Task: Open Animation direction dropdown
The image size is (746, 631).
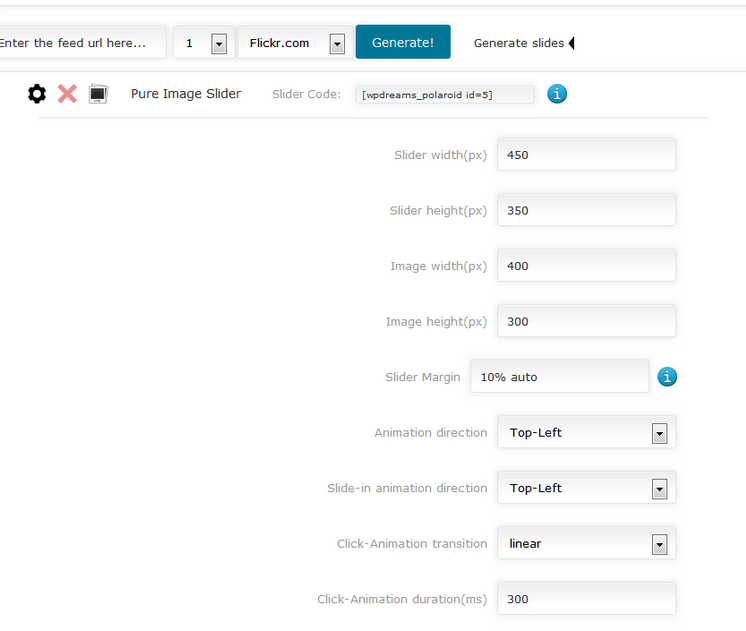Action: (x=586, y=432)
